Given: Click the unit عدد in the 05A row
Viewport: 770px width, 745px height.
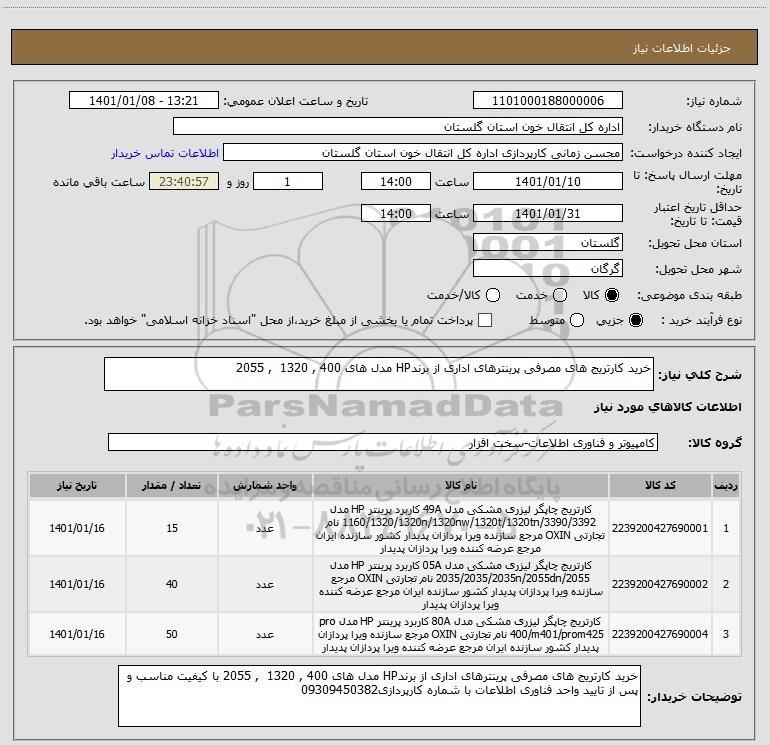Looking at the screenshot, I should (265, 584).
